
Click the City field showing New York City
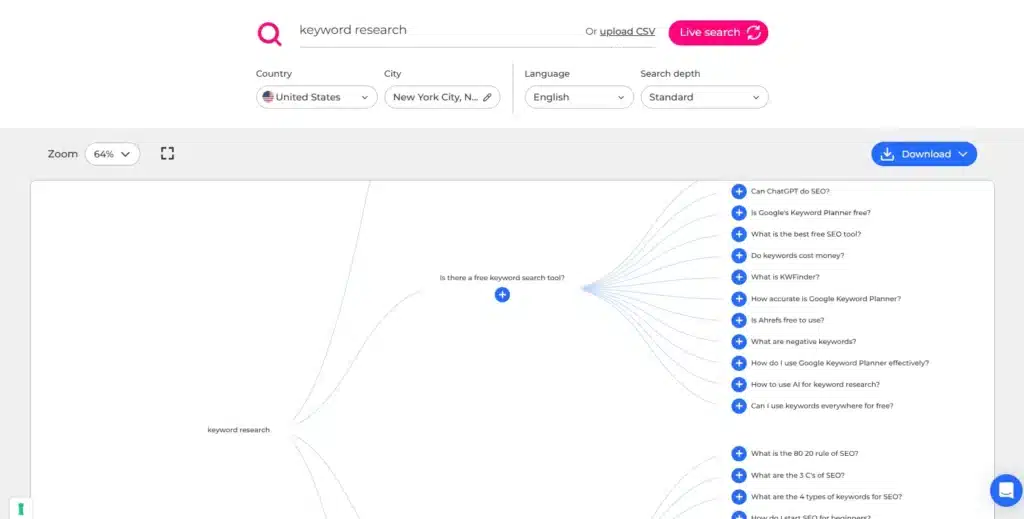pos(442,97)
